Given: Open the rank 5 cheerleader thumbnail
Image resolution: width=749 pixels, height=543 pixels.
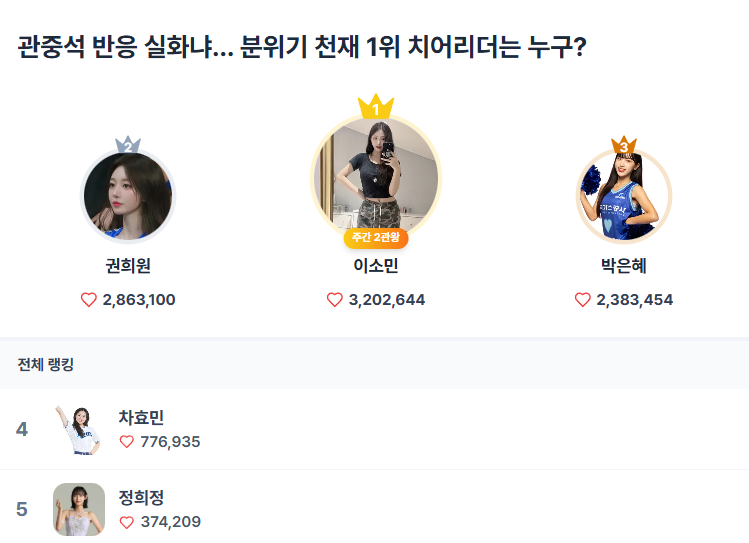Looking at the screenshot, I should coord(78,509).
